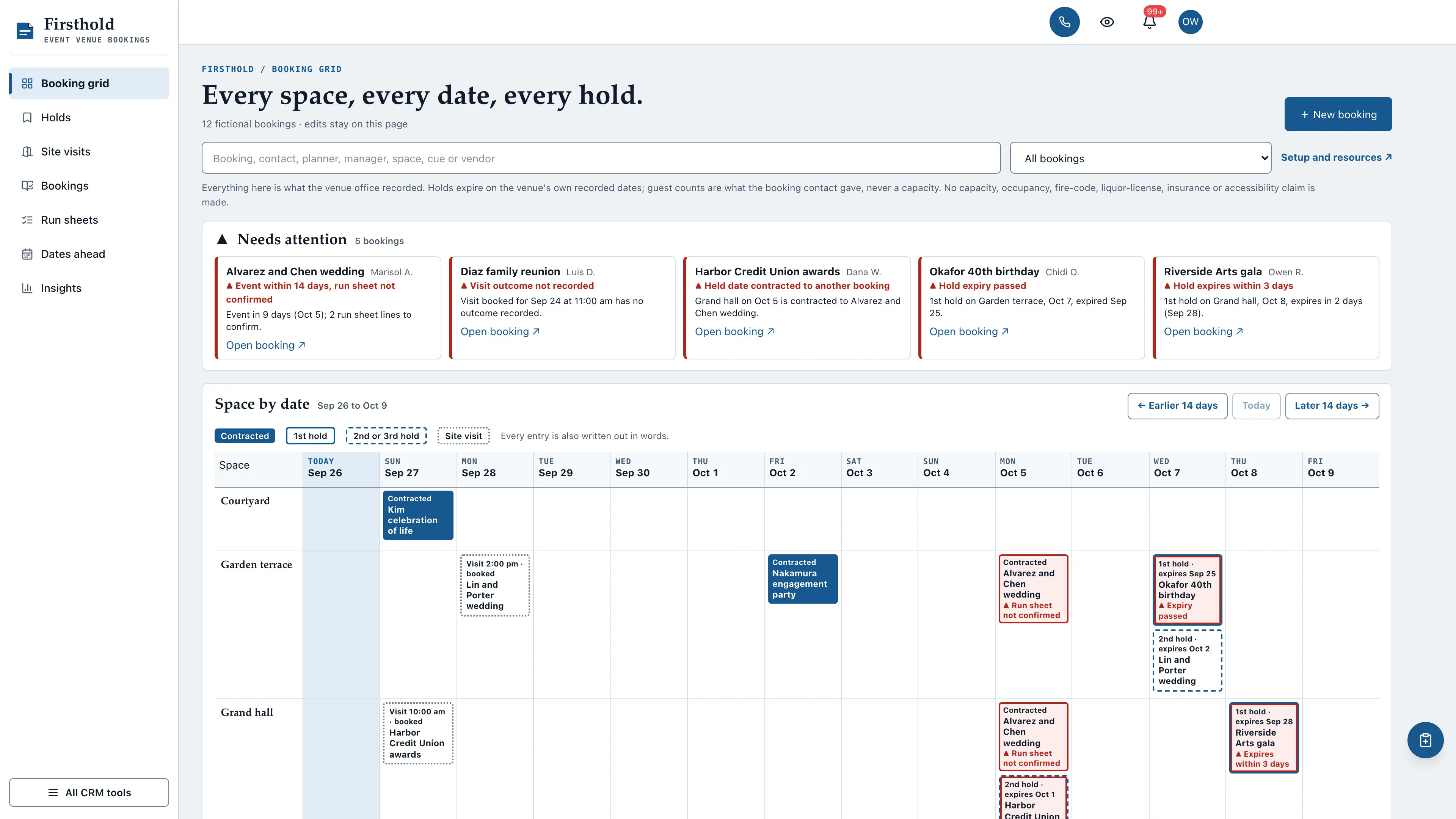Expand the All bookings filter dropdown
This screenshot has width=1456, height=819.
click(1141, 158)
